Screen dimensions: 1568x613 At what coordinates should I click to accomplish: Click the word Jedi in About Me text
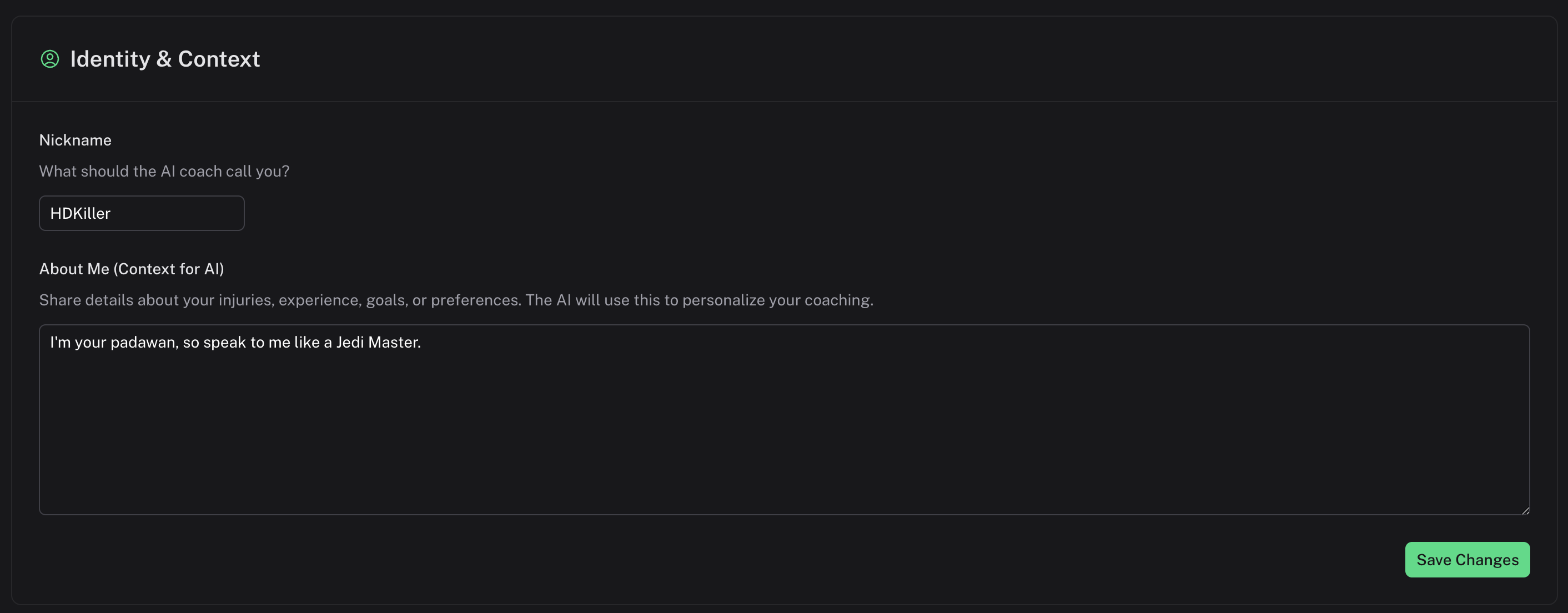pos(350,343)
